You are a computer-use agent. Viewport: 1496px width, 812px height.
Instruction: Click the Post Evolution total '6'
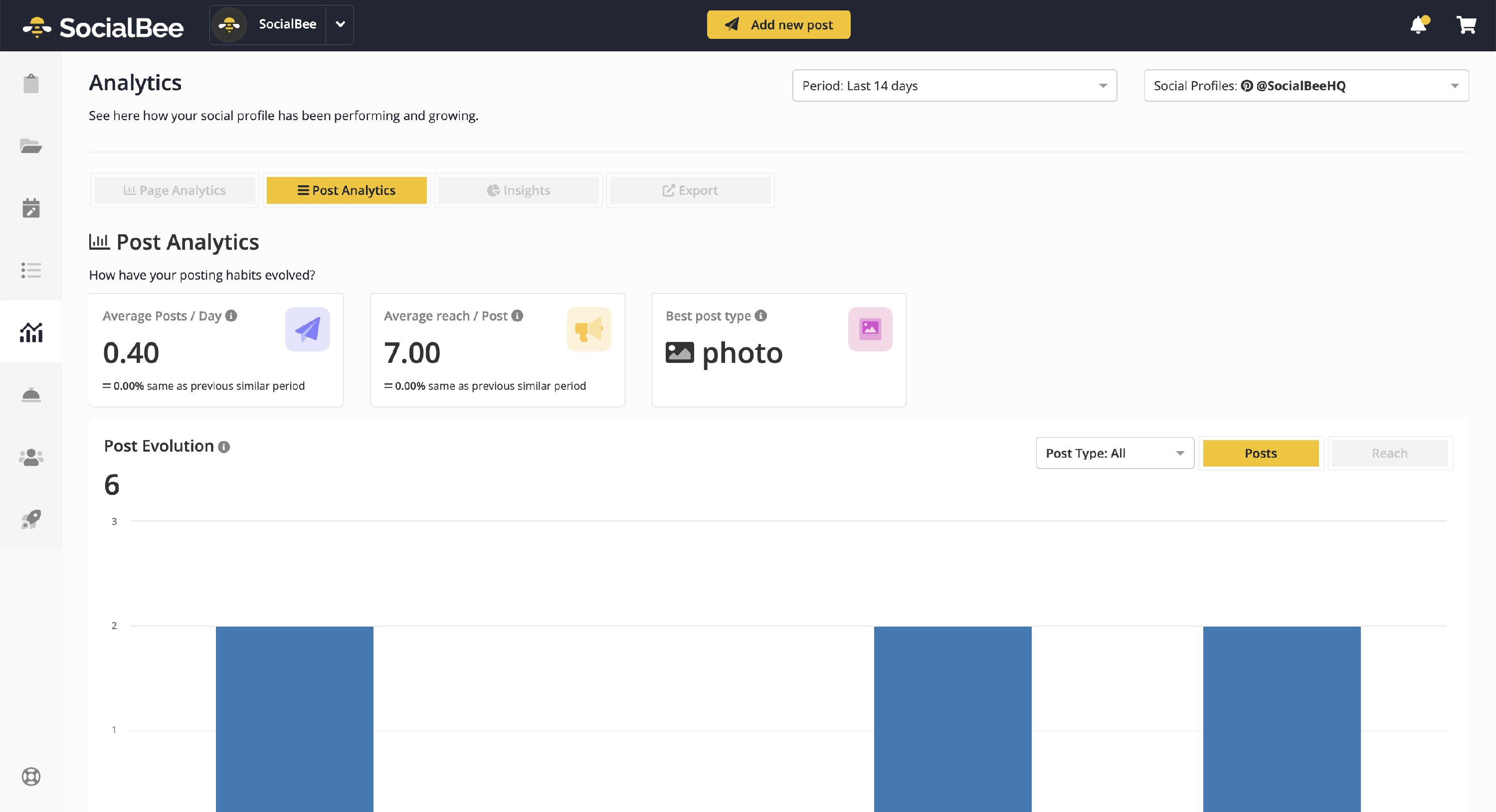click(x=112, y=485)
